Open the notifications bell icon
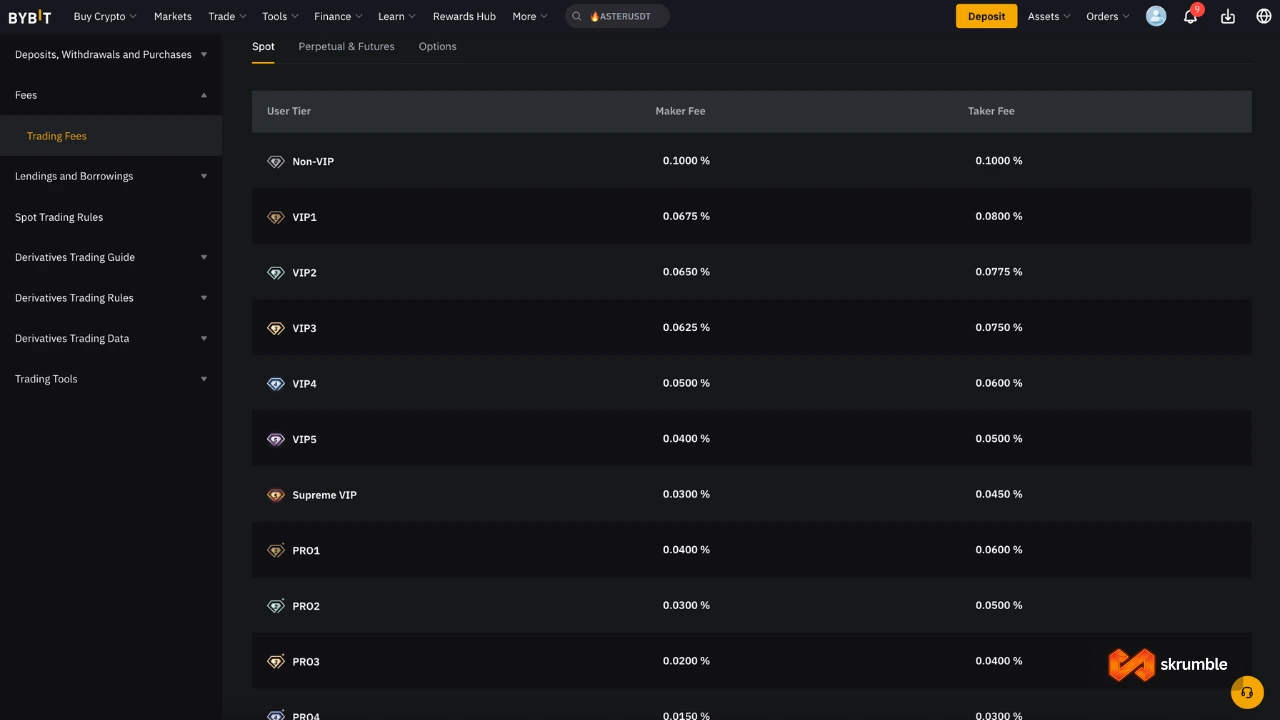Image resolution: width=1280 pixels, height=720 pixels. [x=1190, y=16]
